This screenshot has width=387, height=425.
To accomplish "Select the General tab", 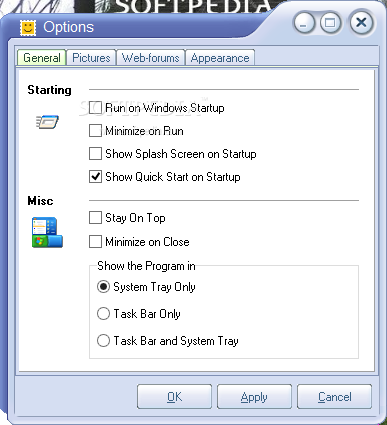I will (x=42, y=58).
